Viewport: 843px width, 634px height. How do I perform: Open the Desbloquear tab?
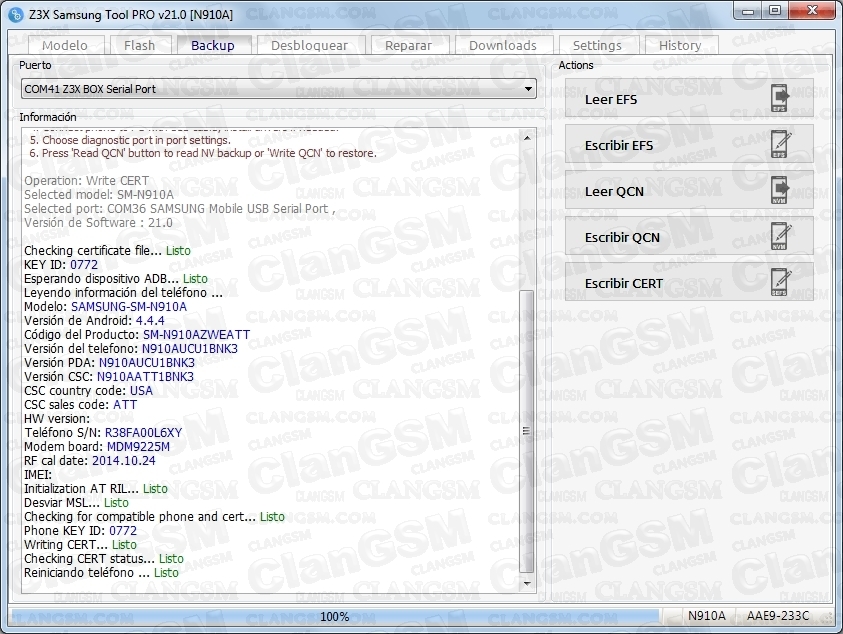(x=311, y=45)
